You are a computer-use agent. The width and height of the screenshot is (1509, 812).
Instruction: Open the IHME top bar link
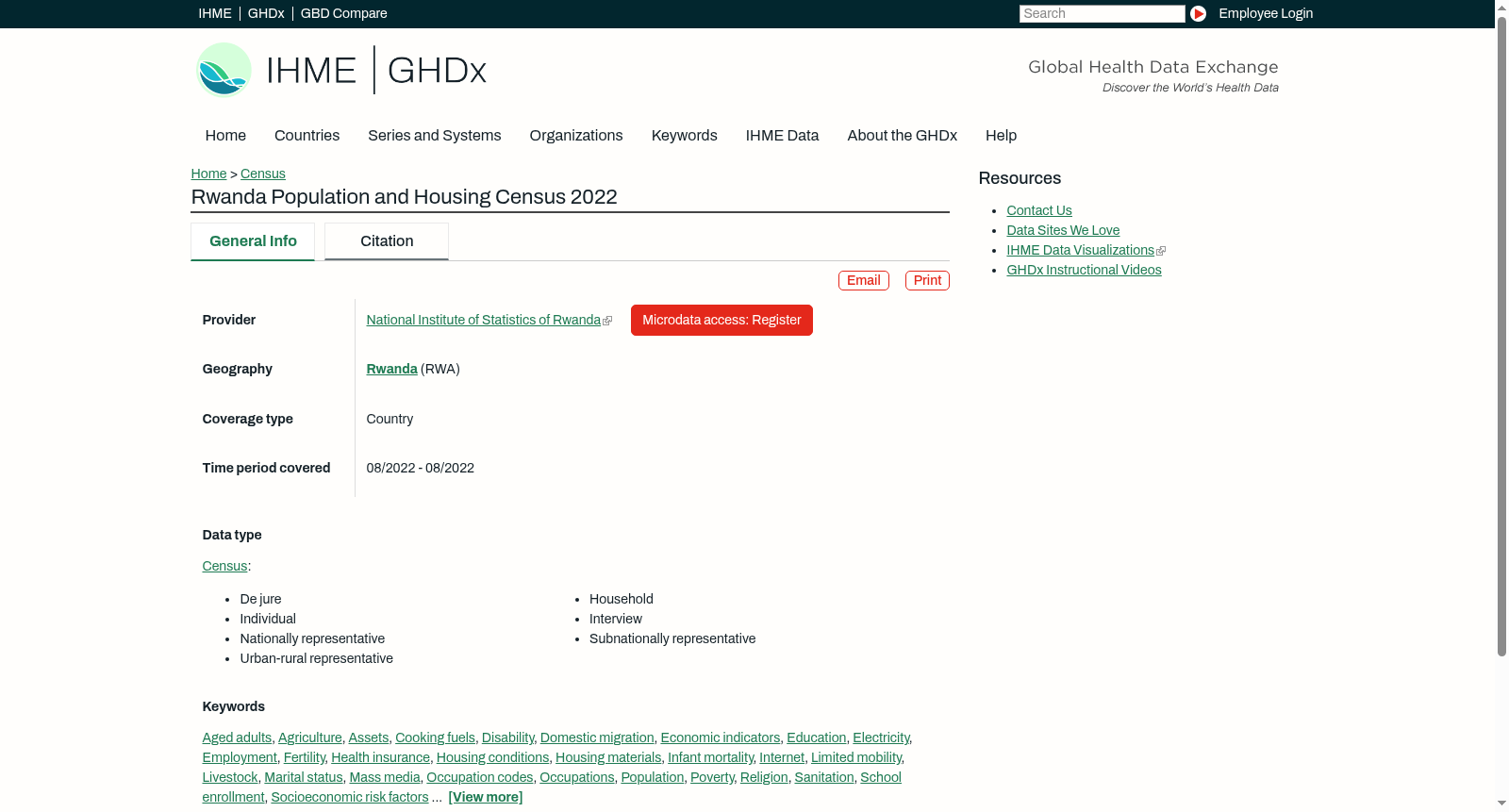click(215, 13)
